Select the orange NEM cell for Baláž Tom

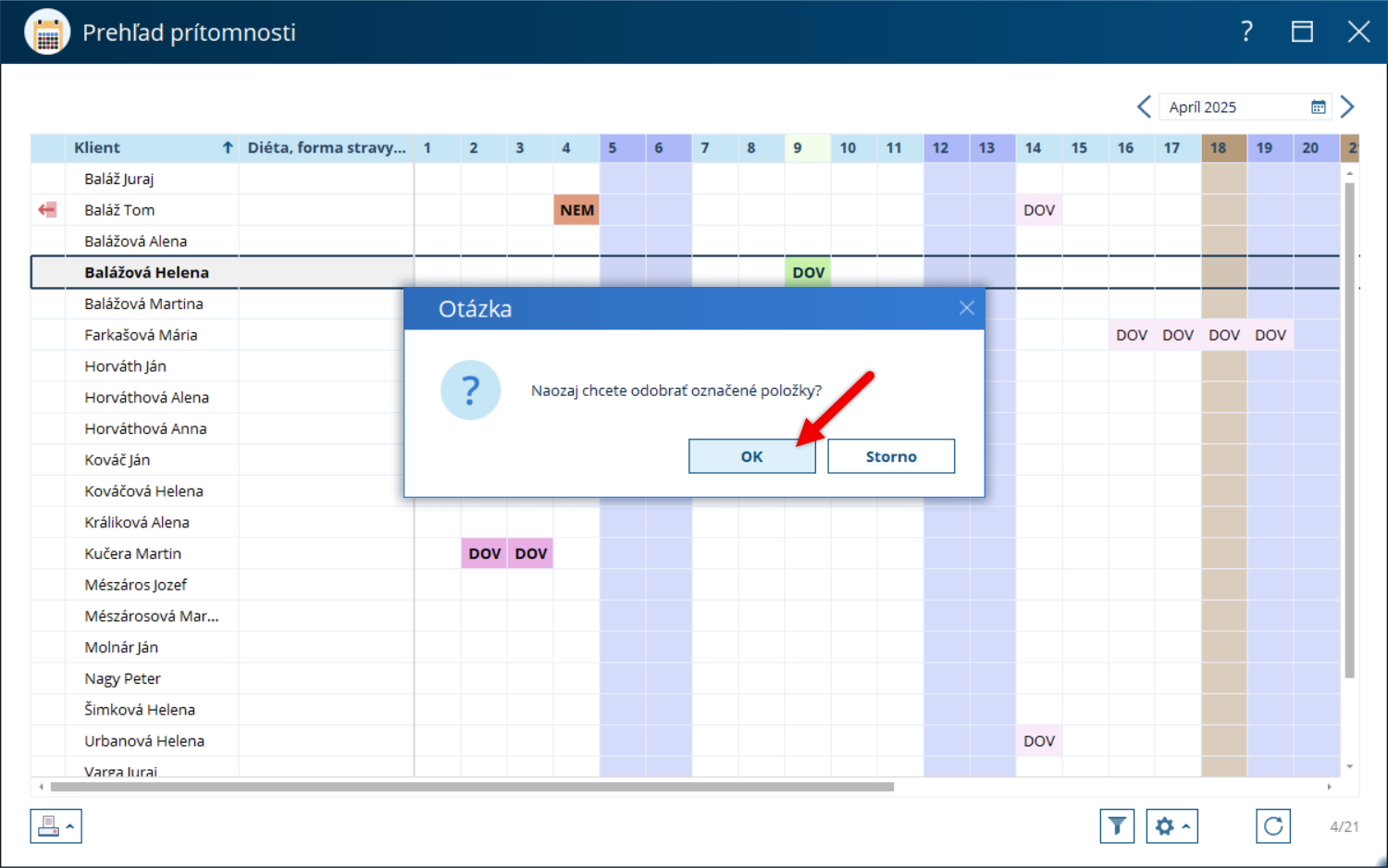click(576, 210)
